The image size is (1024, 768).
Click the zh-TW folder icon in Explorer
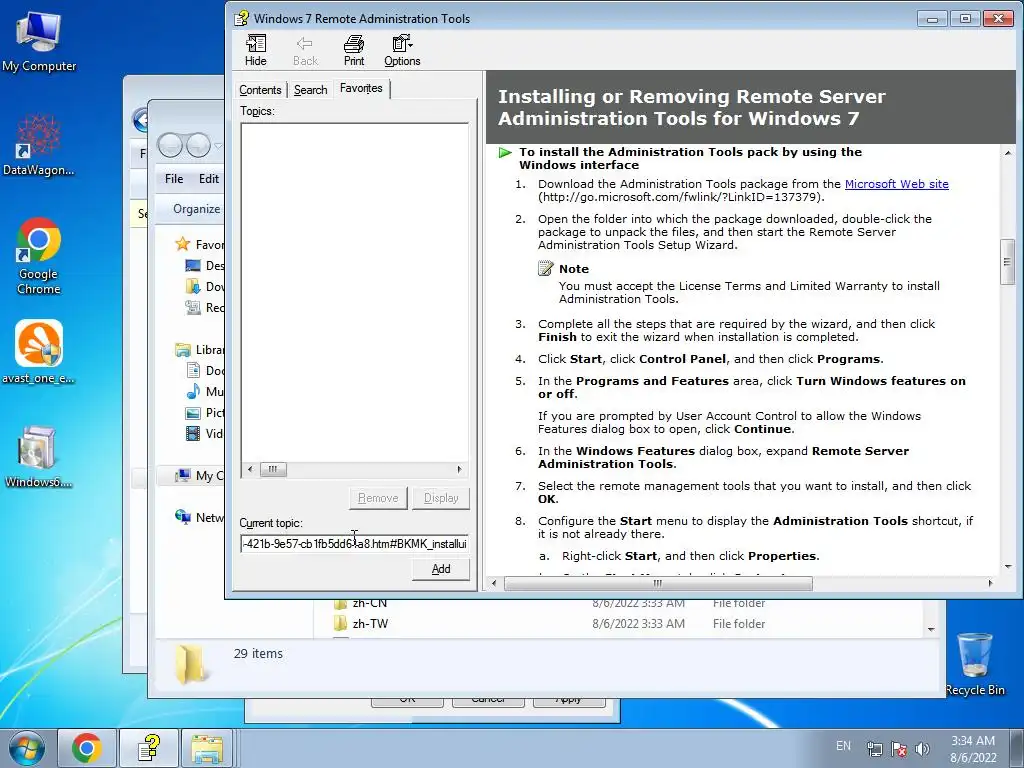(x=340, y=624)
